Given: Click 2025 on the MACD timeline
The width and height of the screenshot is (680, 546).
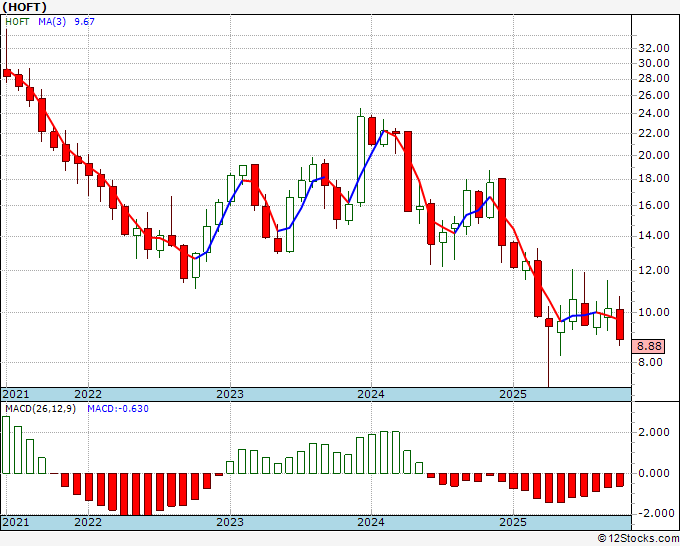Looking at the screenshot, I should [513, 522].
